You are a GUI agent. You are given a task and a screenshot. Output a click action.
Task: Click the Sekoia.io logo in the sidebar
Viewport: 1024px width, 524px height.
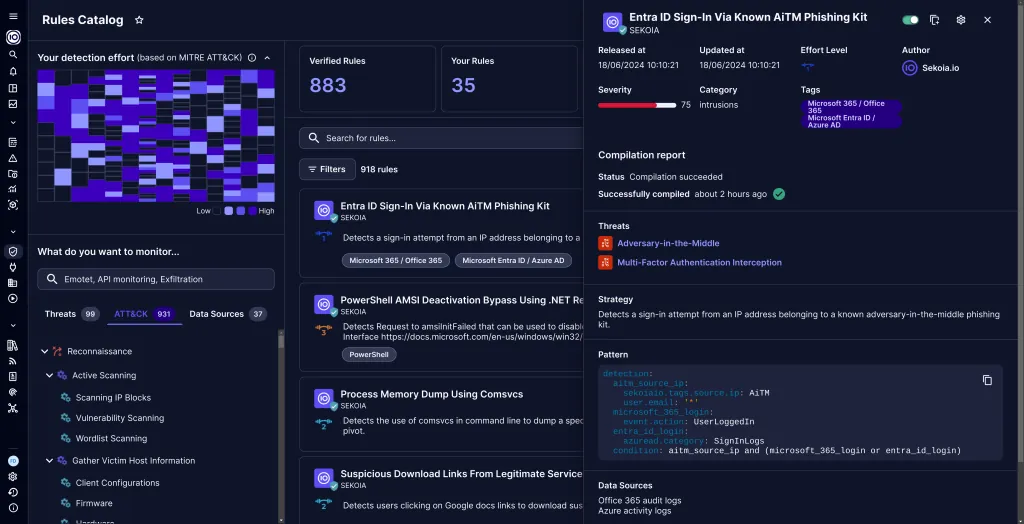(x=13, y=37)
